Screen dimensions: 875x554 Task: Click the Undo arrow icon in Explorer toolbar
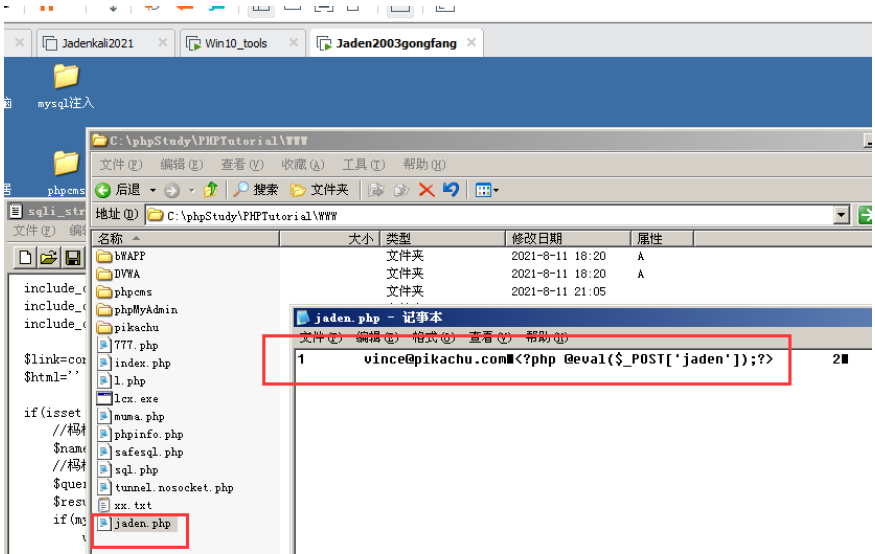coord(451,190)
